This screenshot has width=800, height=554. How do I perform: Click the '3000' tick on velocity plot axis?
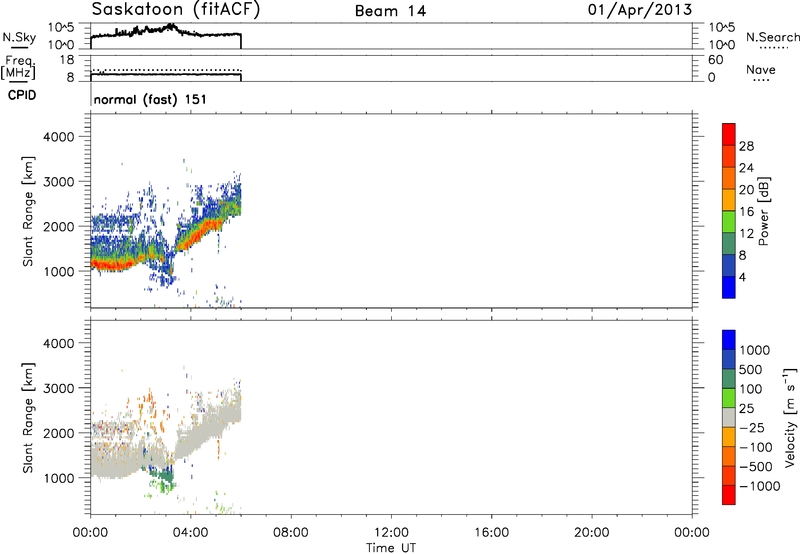tap(58, 388)
